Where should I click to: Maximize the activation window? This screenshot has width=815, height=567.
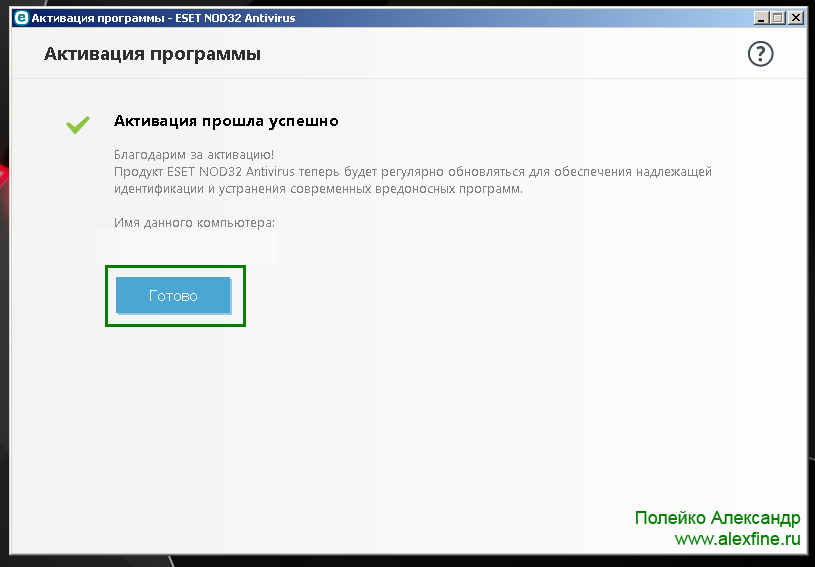778,18
